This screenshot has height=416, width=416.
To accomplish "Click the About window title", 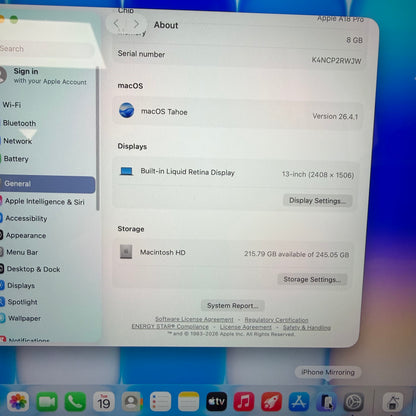I will (166, 25).
